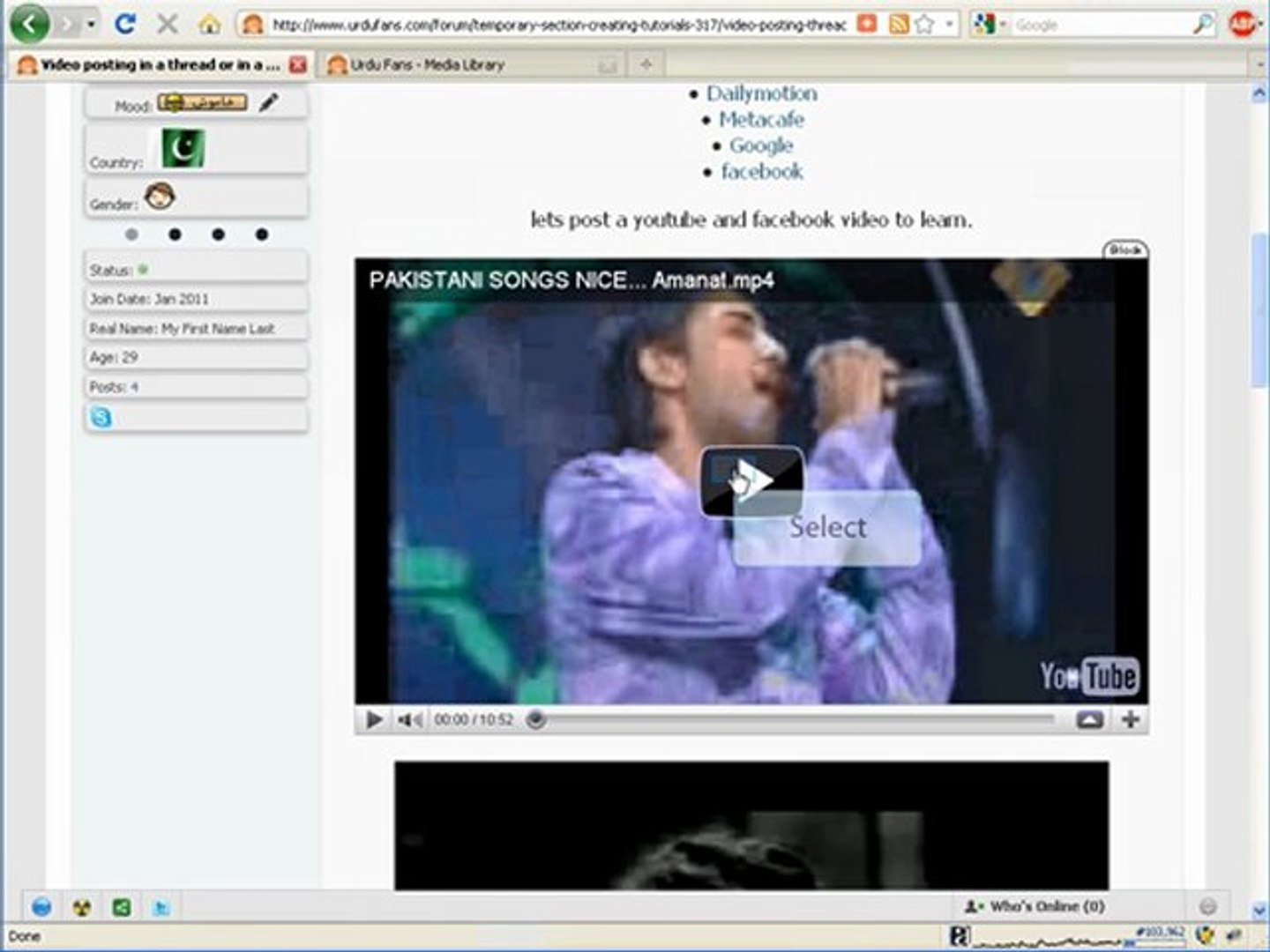Click the green share icon in the bottom bar
Image resolution: width=1270 pixels, height=952 pixels.
(122, 907)
